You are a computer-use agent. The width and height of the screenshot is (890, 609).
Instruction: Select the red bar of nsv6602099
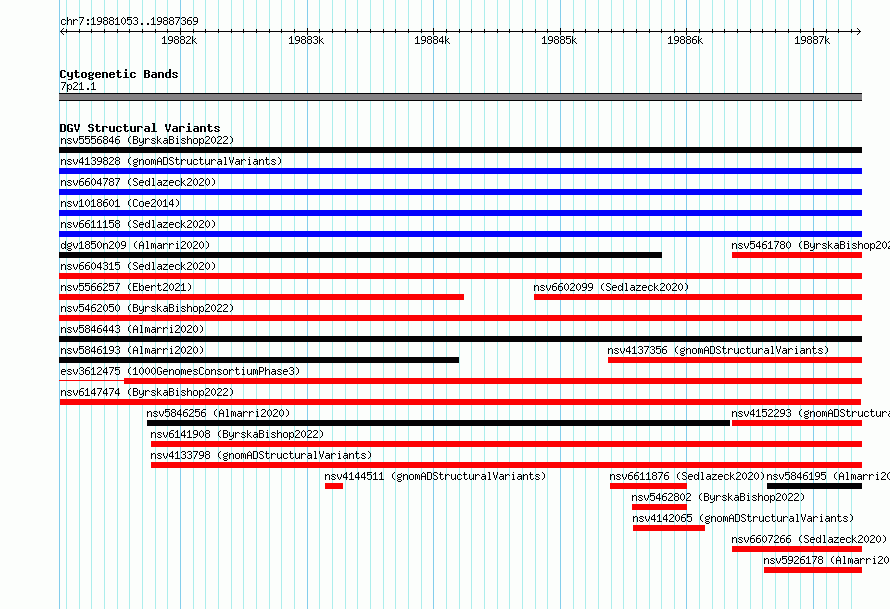698,297
